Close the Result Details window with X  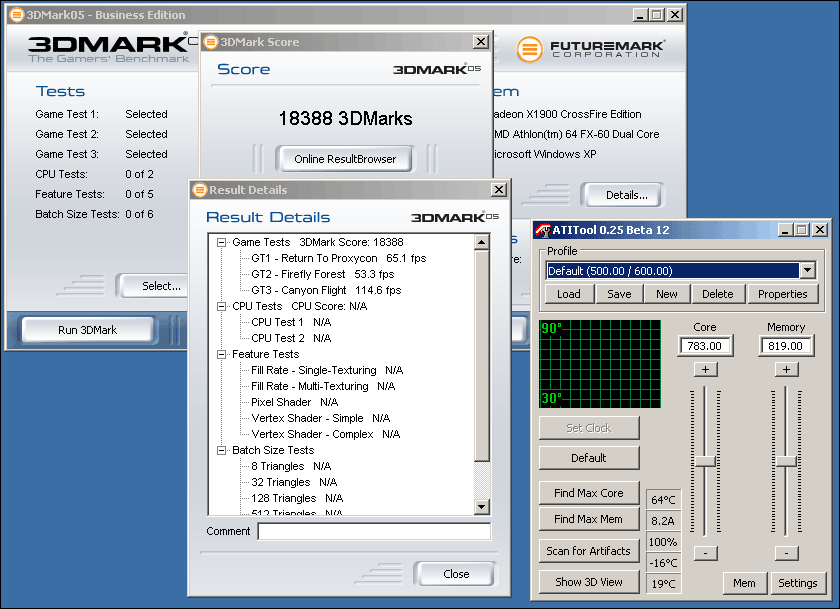(x=499, y=190)
